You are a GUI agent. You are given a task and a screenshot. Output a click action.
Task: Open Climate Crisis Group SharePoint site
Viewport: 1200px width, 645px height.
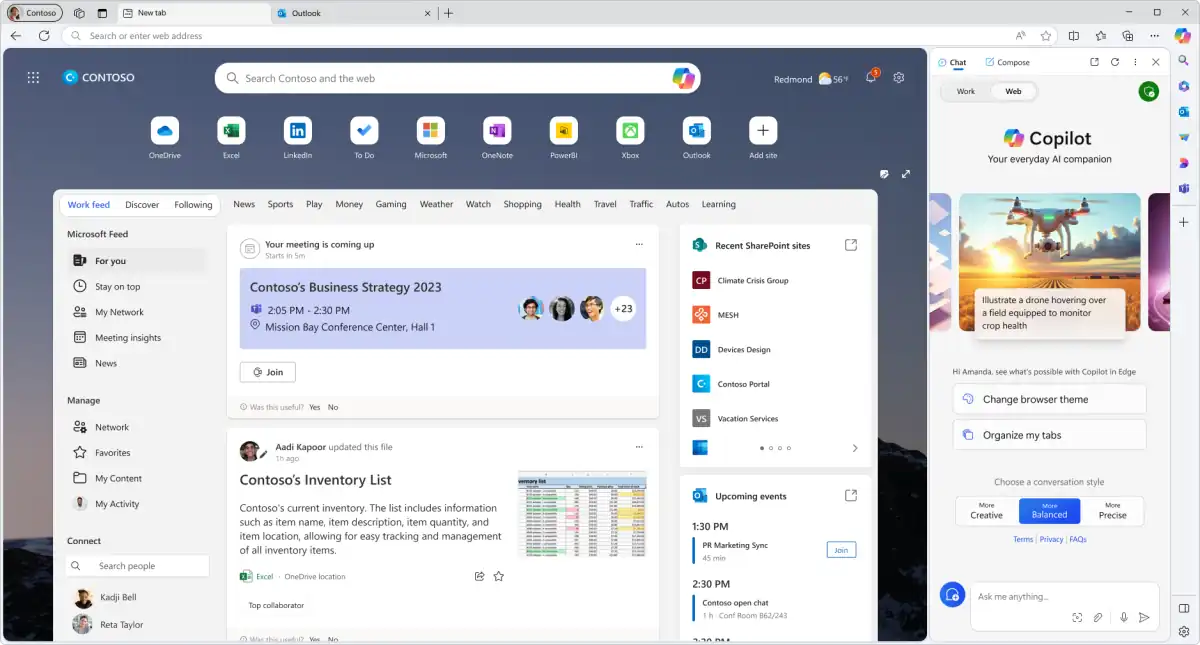tap(742, 281)
